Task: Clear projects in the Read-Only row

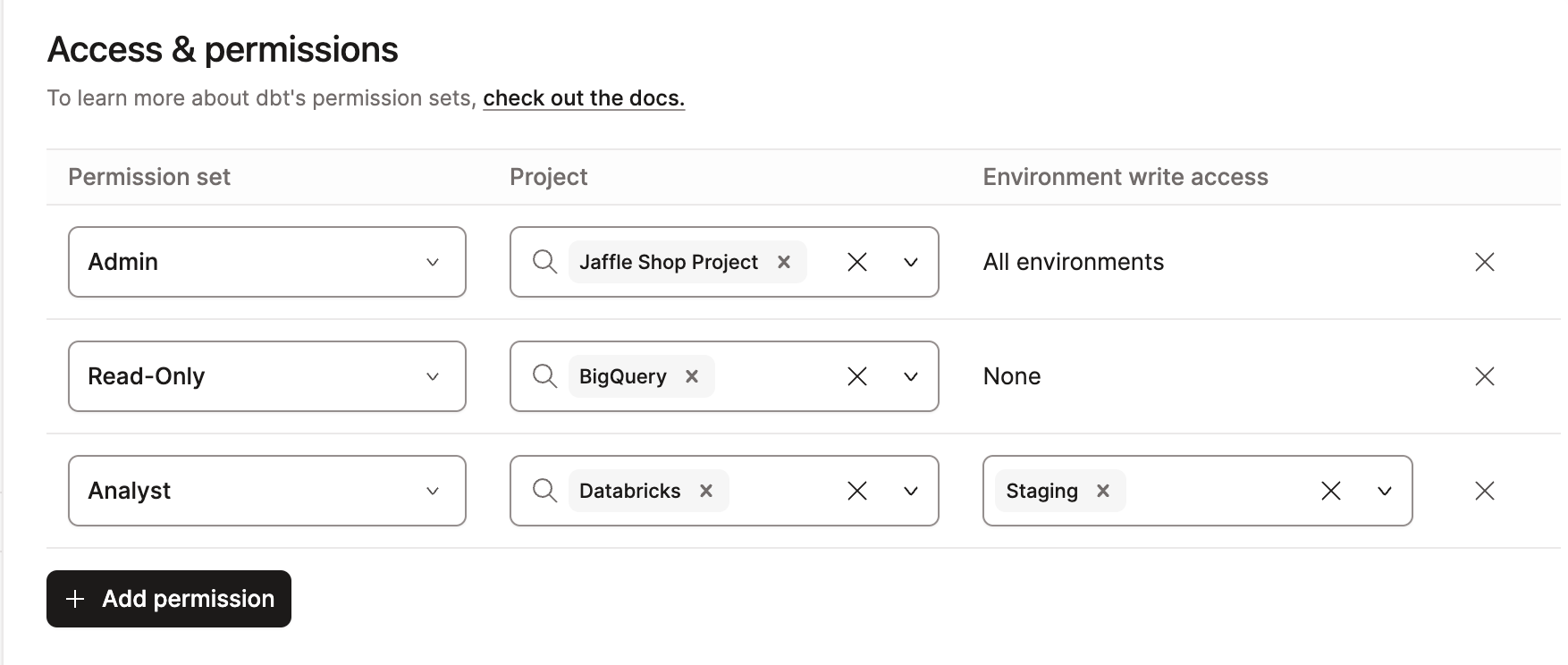Action: [x=857, y=376]
